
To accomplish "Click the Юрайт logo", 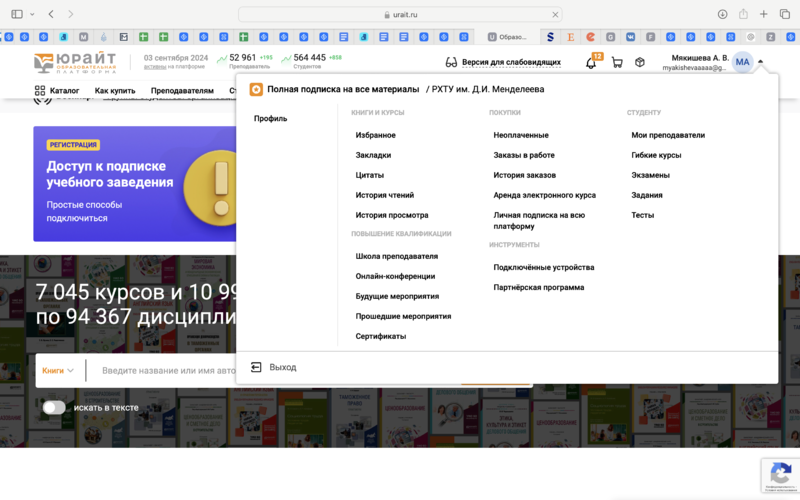I will point(75,62).
